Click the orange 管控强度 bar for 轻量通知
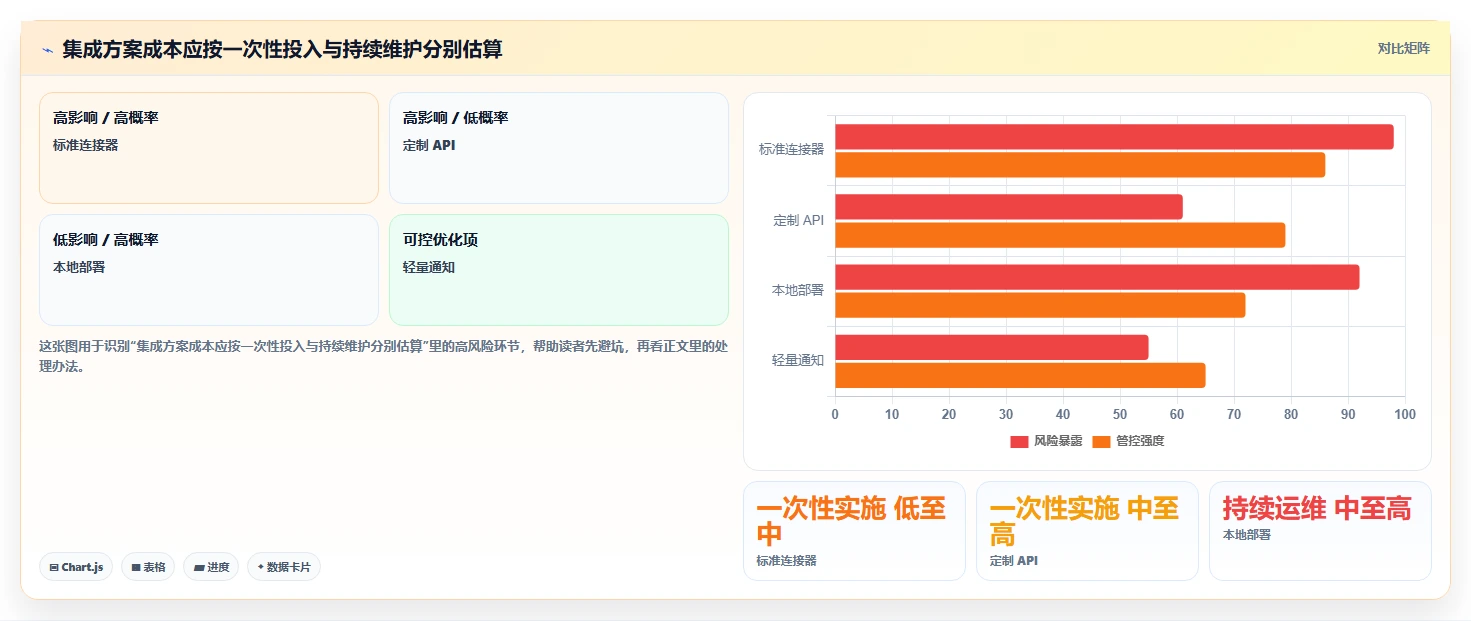1471x621 pixels. [1020, 375]
